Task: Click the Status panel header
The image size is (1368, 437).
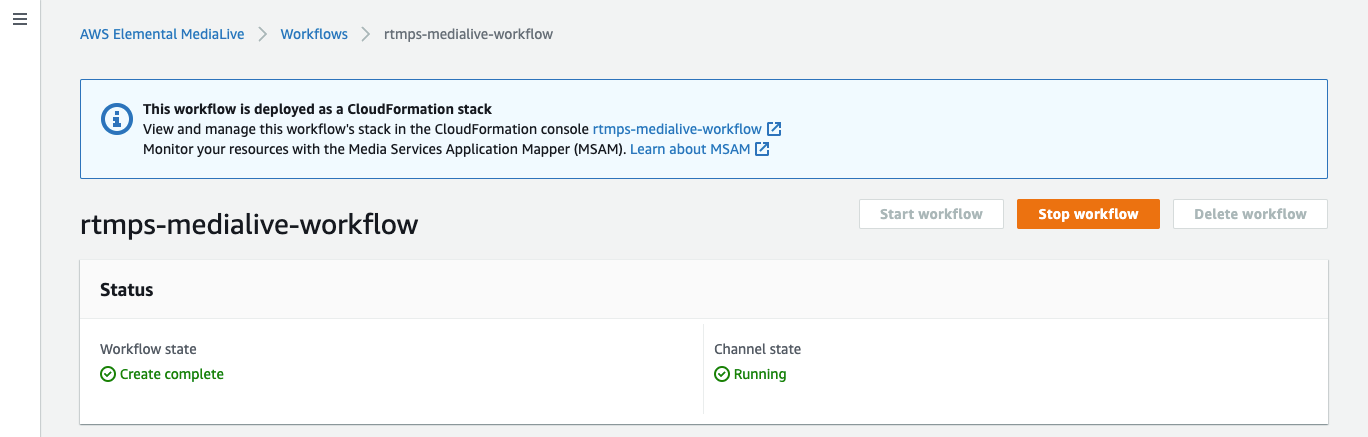Action: 704,290
